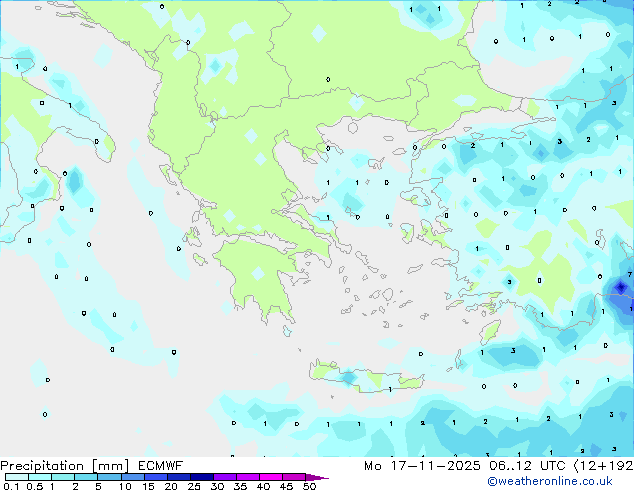
Task: Click the '0.1' legend scale label
Action: pyautogui.click(x=9, y=486)
